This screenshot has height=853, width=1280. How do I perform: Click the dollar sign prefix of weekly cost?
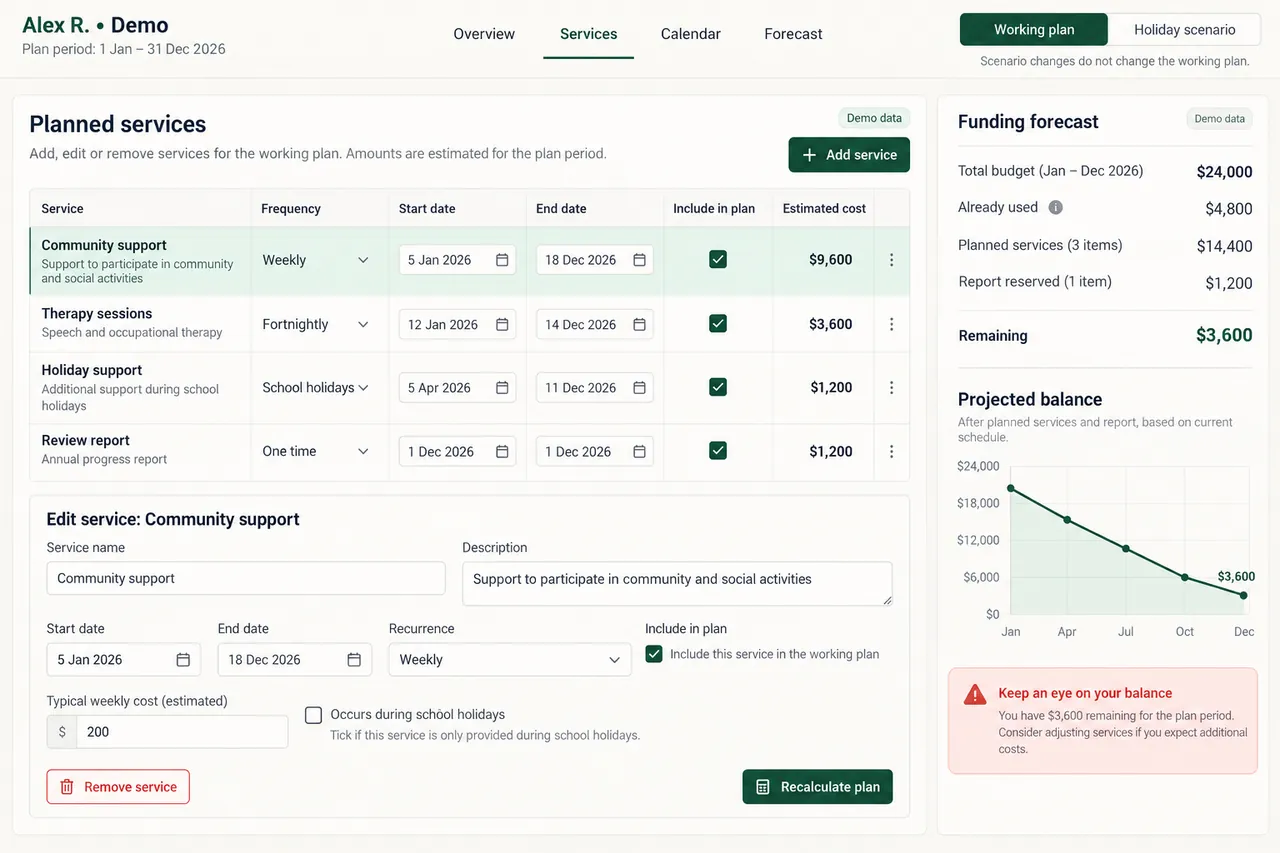pyautogui.click(x=62, y=732)
